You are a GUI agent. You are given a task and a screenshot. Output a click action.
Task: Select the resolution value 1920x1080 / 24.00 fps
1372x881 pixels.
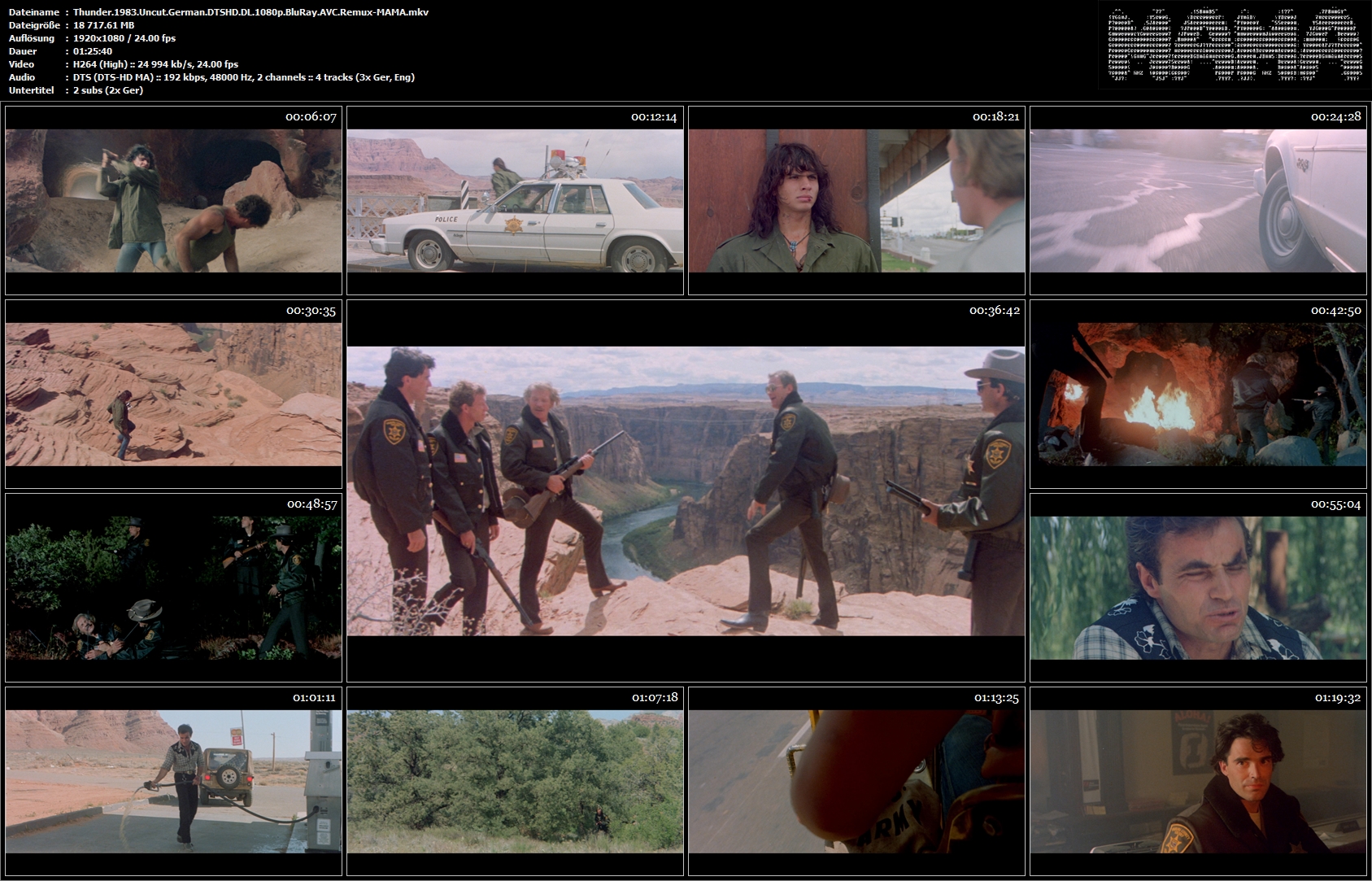tap(124, 38)
